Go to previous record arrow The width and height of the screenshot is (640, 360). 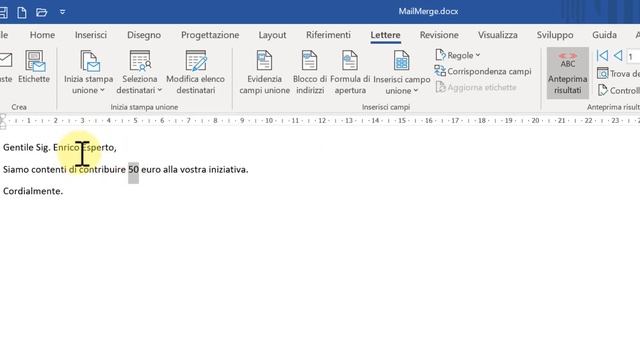[618, 56]
